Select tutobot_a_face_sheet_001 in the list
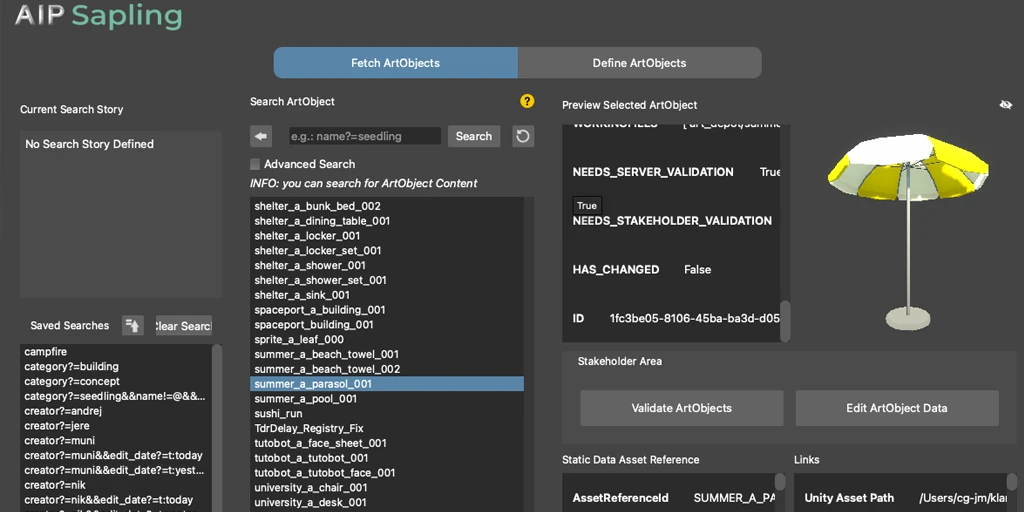The height and width of the screenshot is (512, 1024). click(387, 443)
